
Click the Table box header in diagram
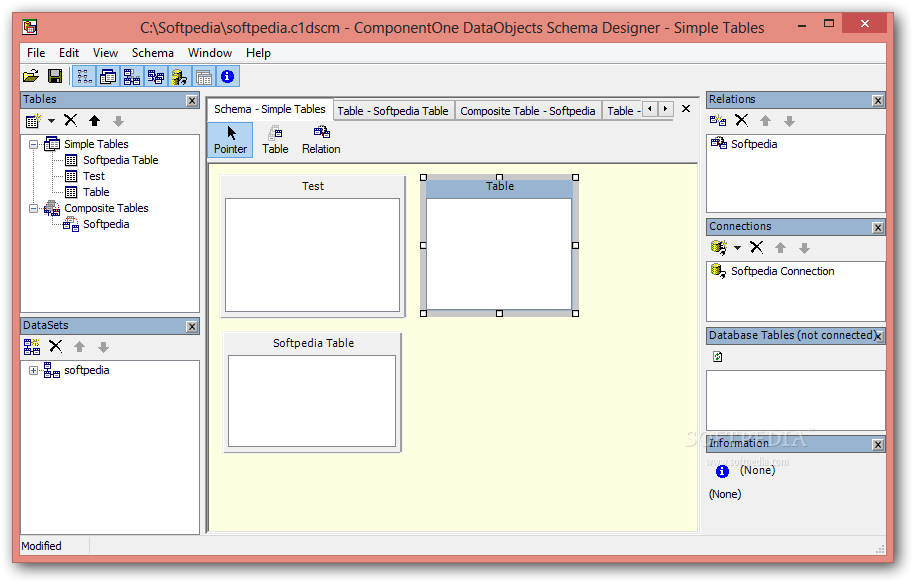[500, 186]
